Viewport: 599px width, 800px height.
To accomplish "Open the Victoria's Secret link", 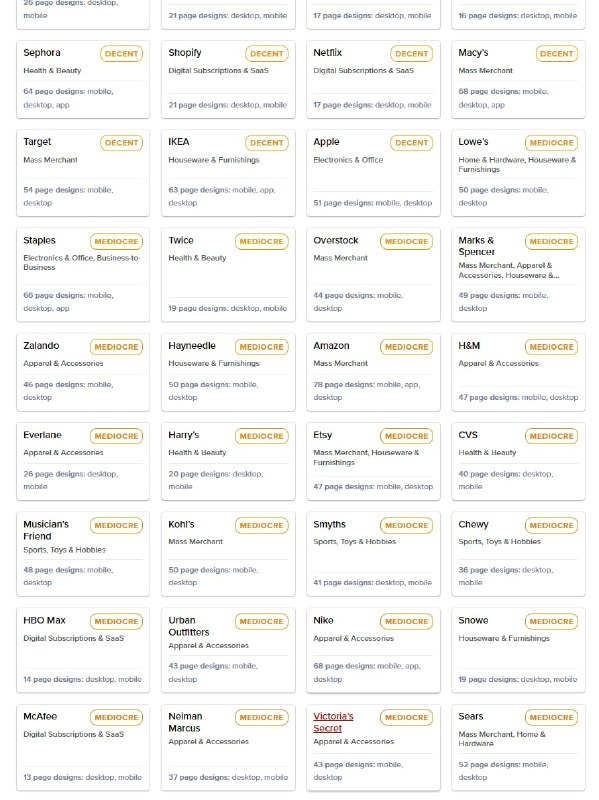I will pyautogui.click(x=333, y=722).
